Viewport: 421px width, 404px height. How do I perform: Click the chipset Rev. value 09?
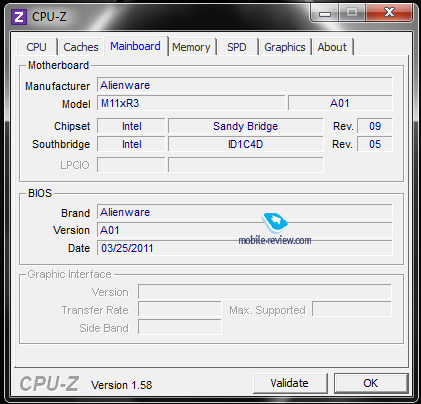(x=375, y=126)
